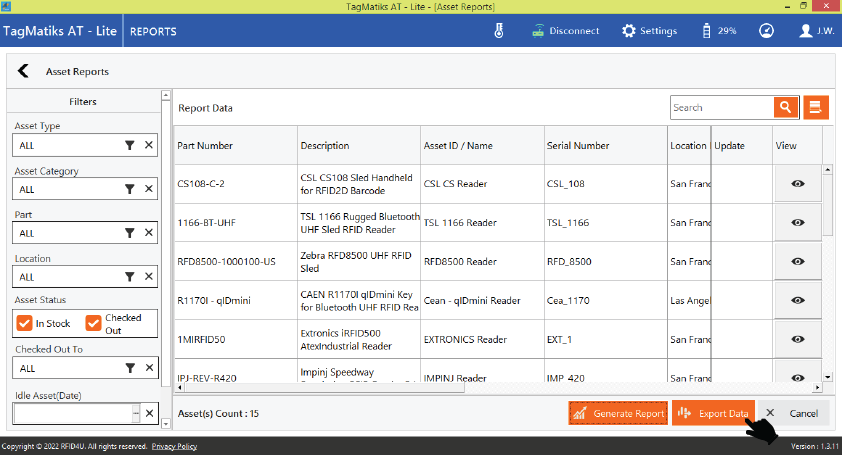Click the battery 29% indicator
Image resolution: width=842 pixels, height=455 pixels.
pyautogui.click(x=720, y=30)
